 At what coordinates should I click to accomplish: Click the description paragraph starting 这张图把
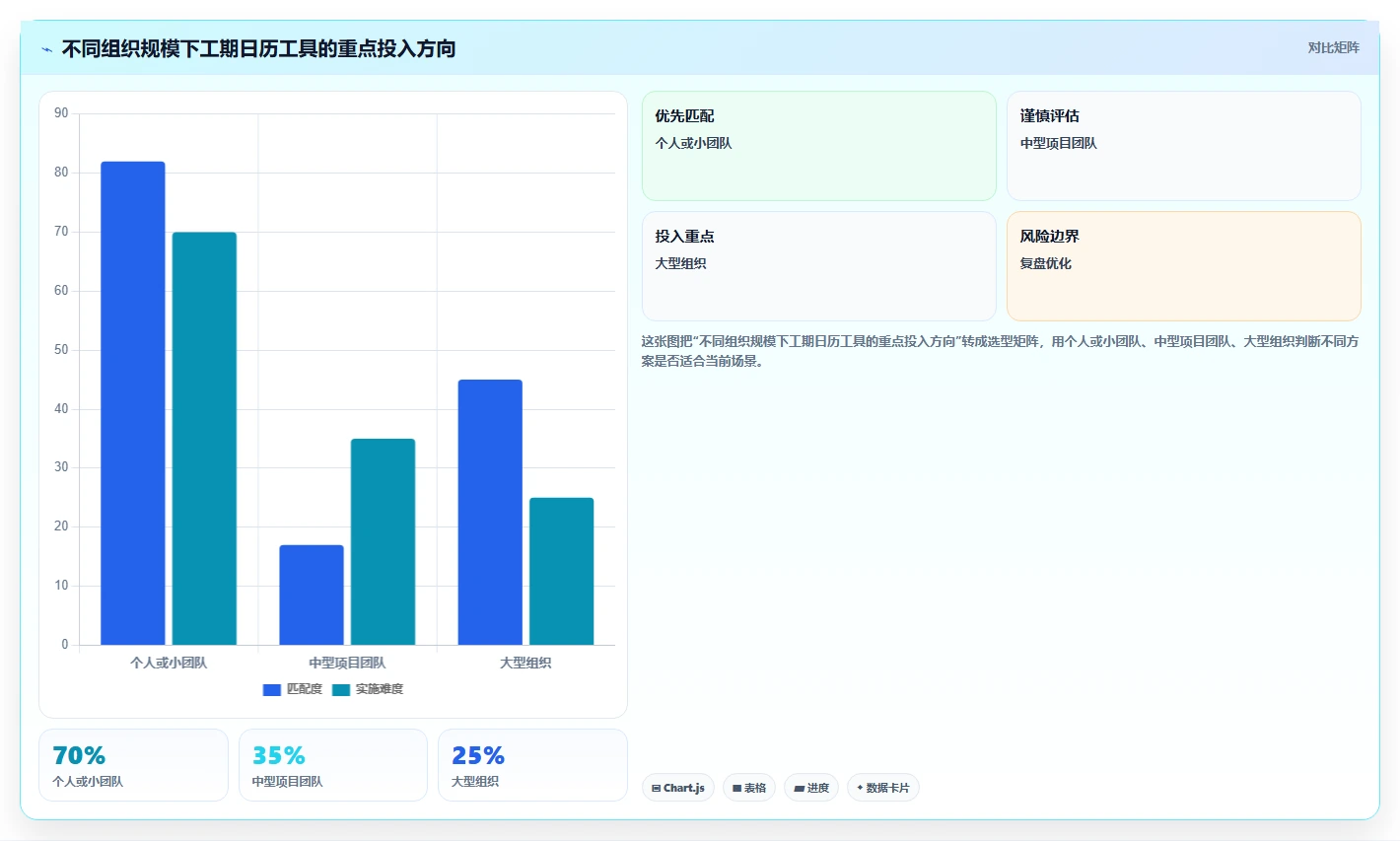[1000, 351]
